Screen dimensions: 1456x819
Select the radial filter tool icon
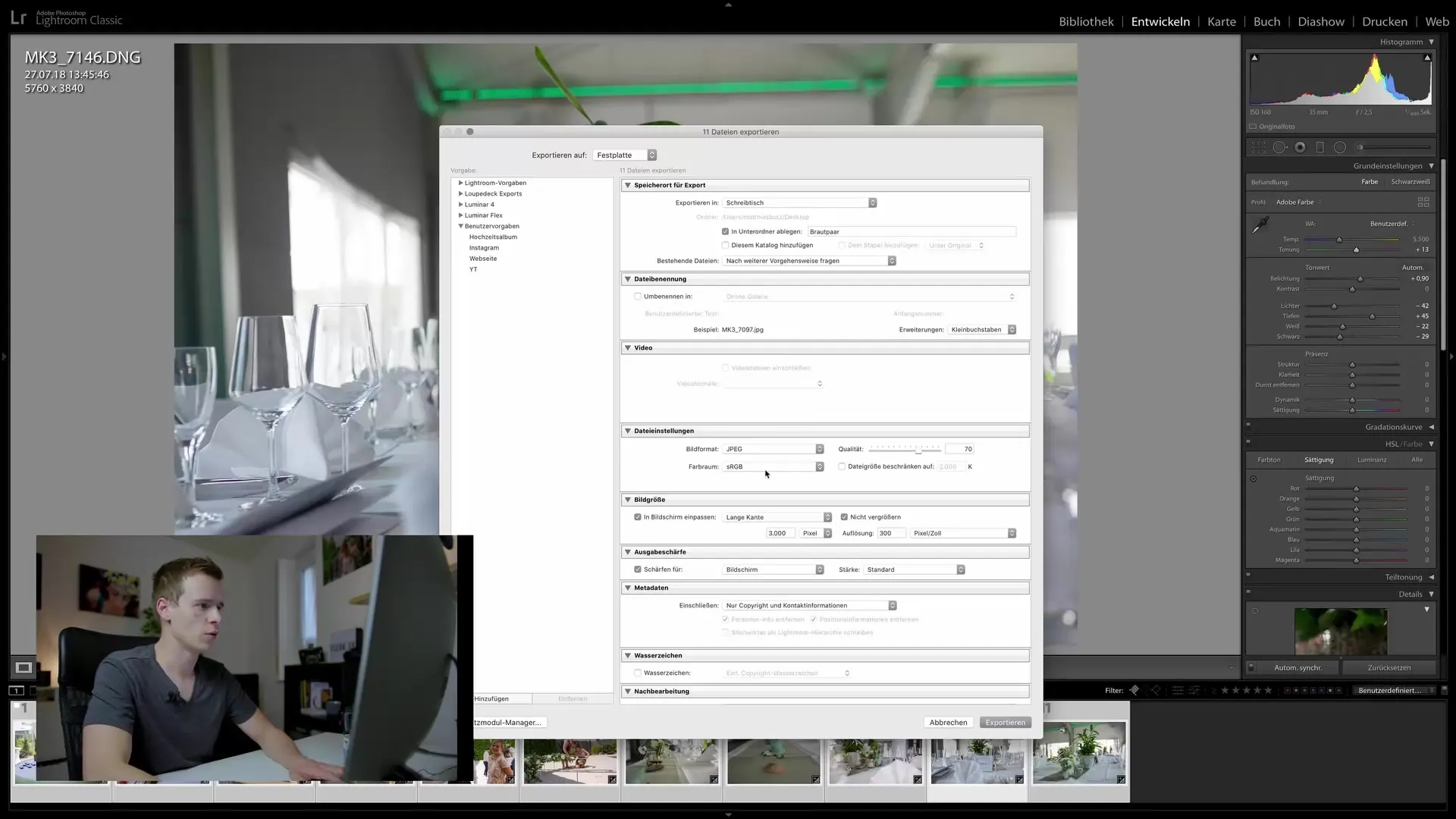pyautogui.click(x=1340, y=147)
